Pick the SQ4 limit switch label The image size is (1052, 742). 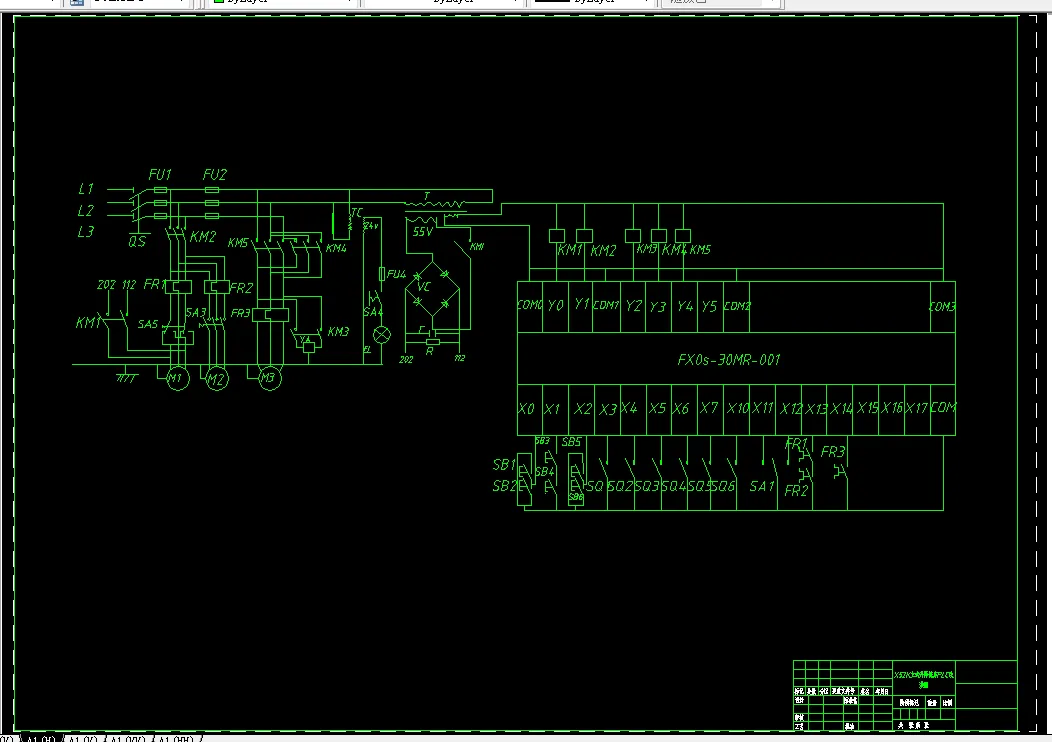674,486
